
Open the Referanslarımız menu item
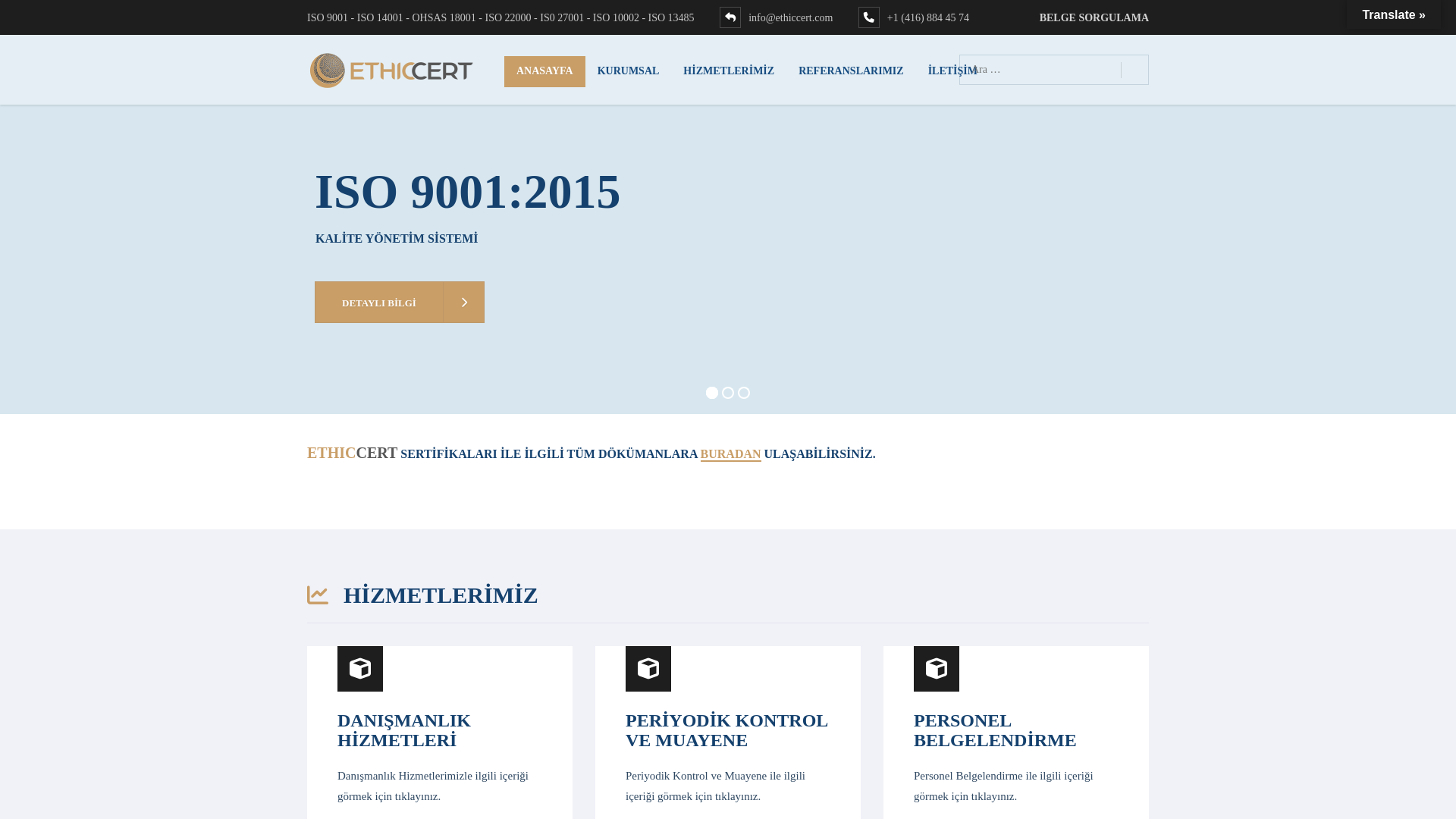pos(851,71)
